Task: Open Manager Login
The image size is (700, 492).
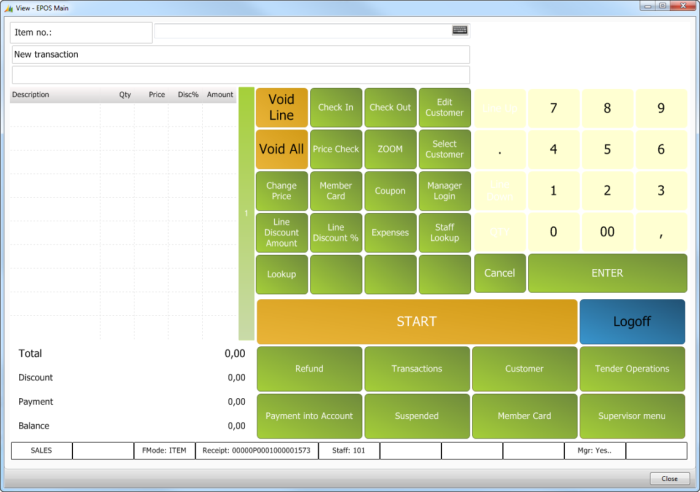Action: tap(444, 191)
